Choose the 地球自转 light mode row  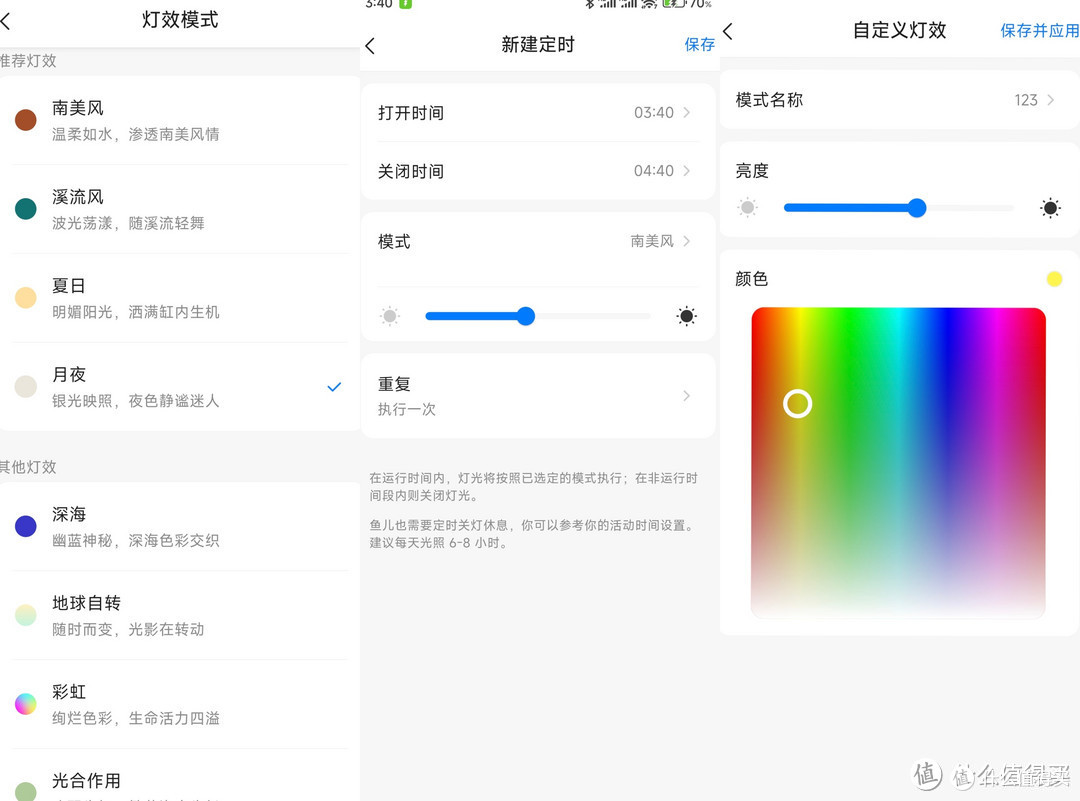tap(180, 616)
